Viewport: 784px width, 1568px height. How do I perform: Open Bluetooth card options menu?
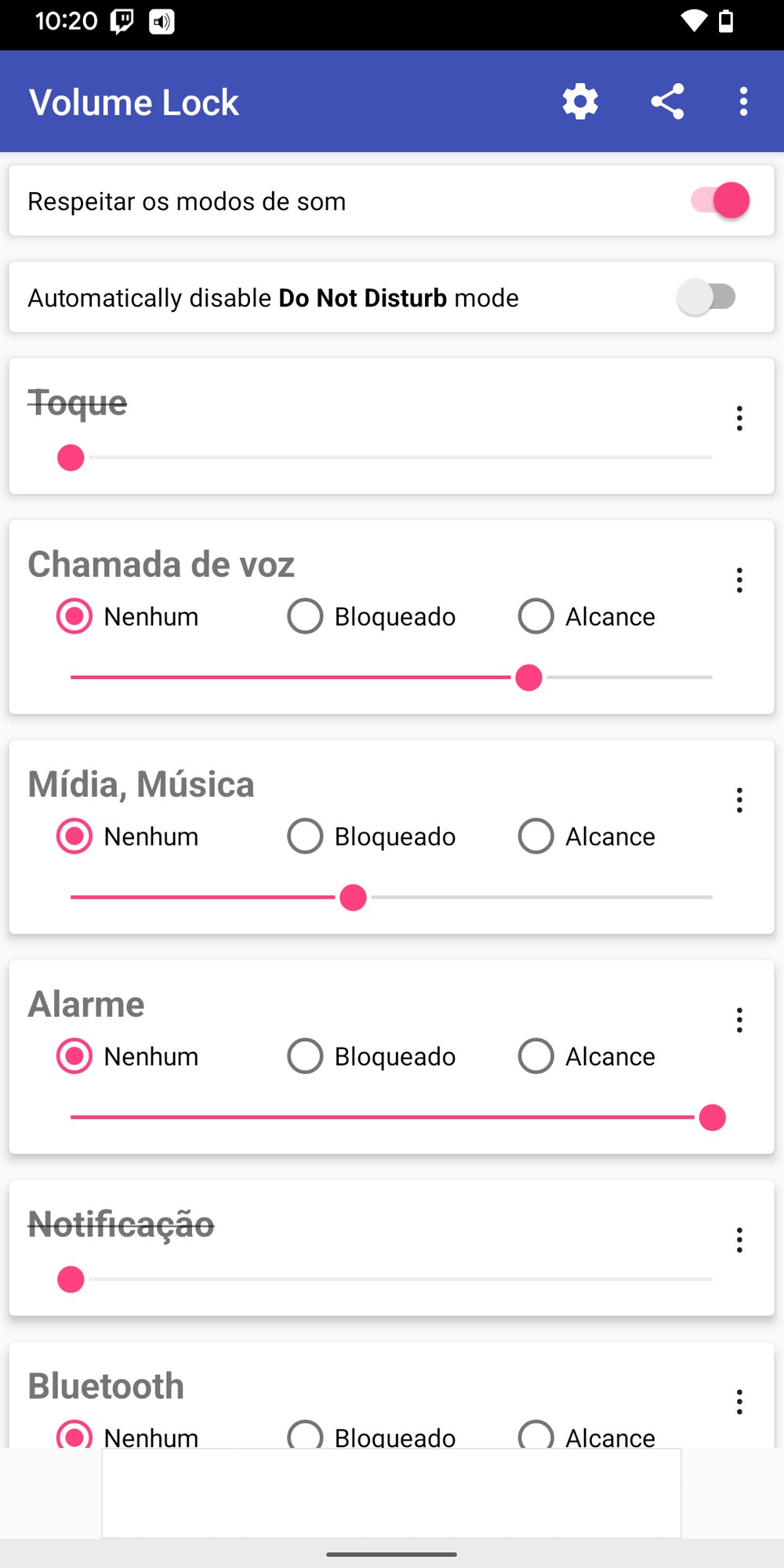pos(739,1402)
